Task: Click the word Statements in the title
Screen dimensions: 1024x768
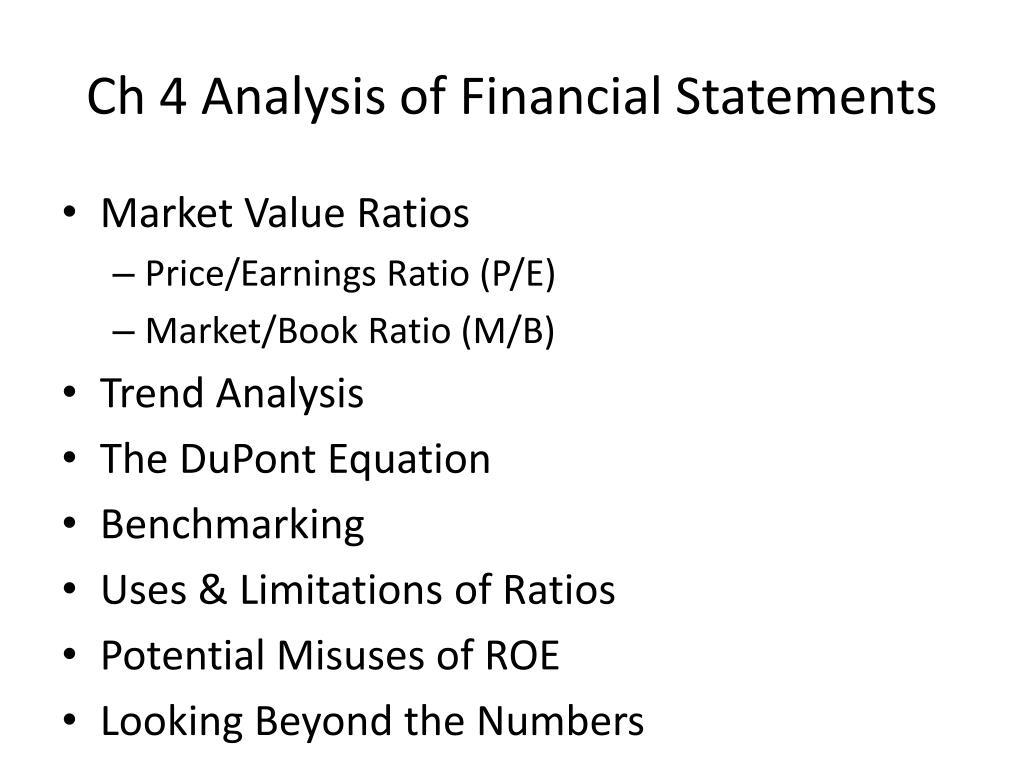Action: tap(806, 97)
